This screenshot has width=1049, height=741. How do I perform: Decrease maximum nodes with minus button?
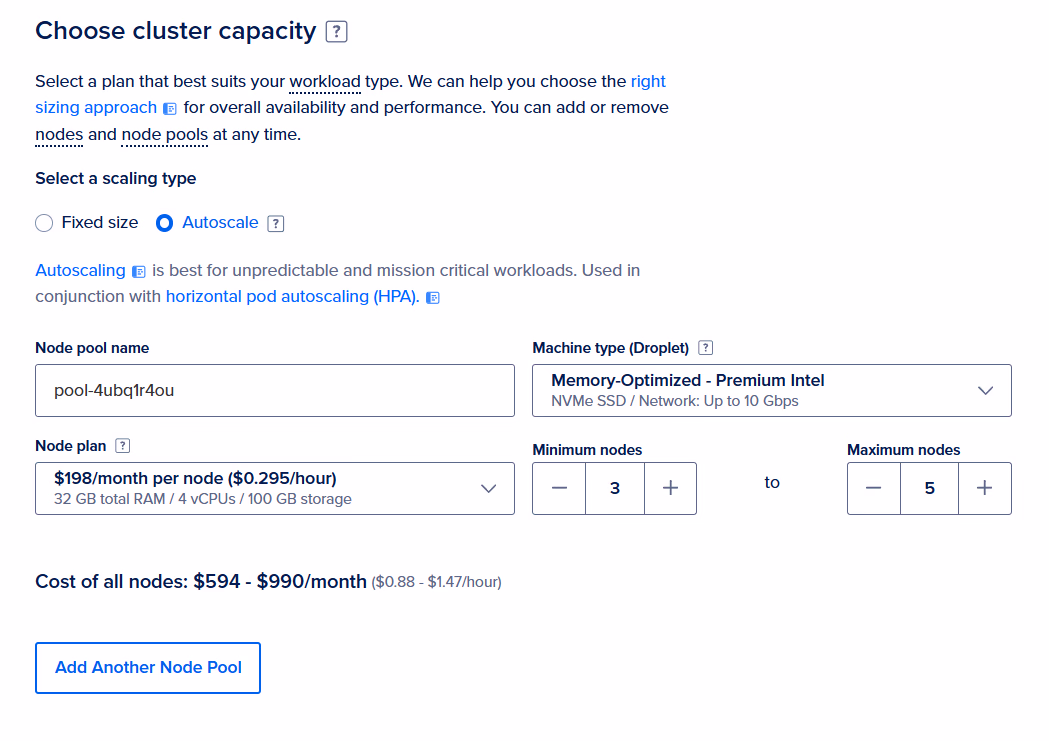click(874, 488)
